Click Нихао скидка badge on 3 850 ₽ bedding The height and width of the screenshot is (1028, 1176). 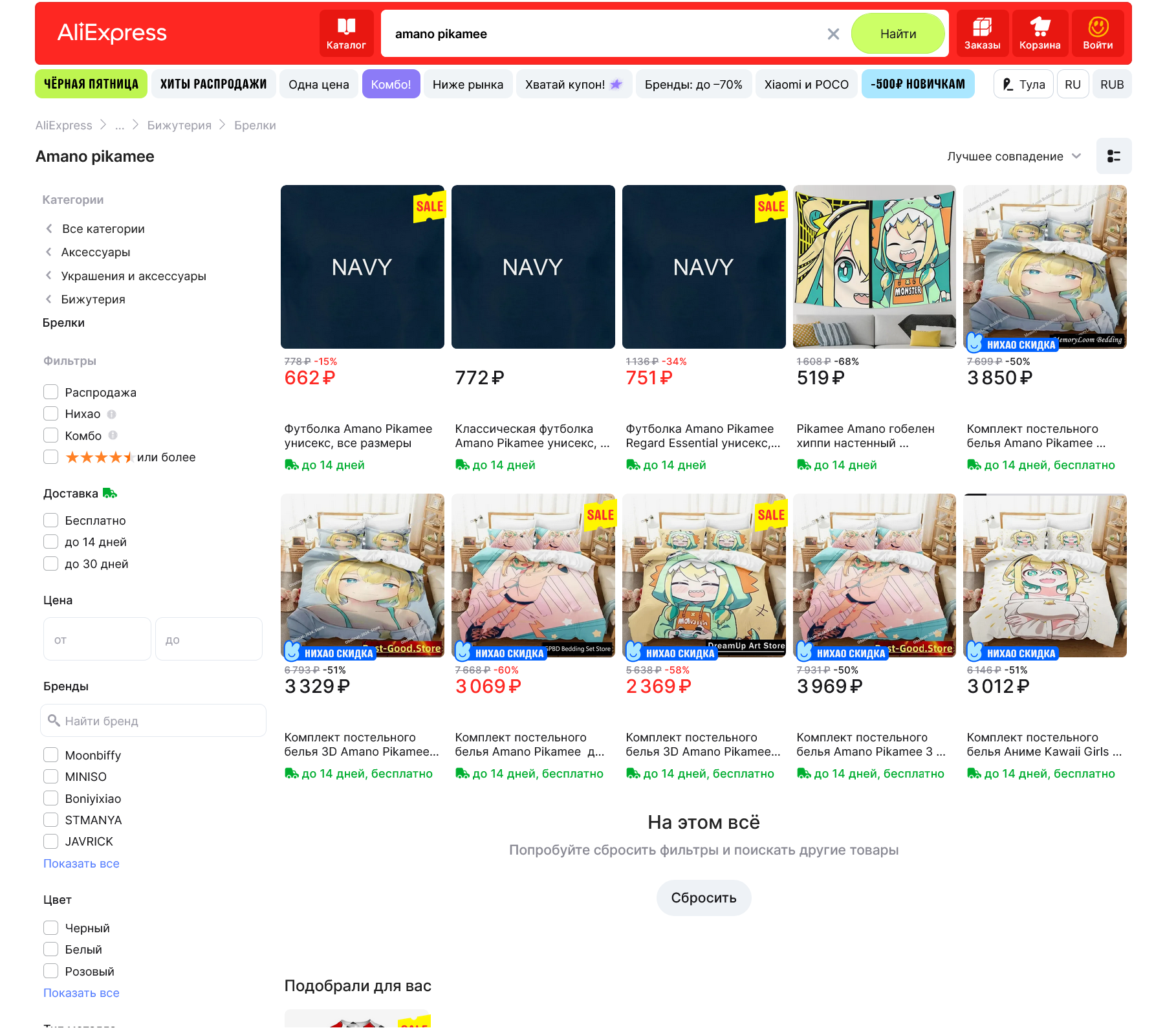click(x=1012, y=344)
